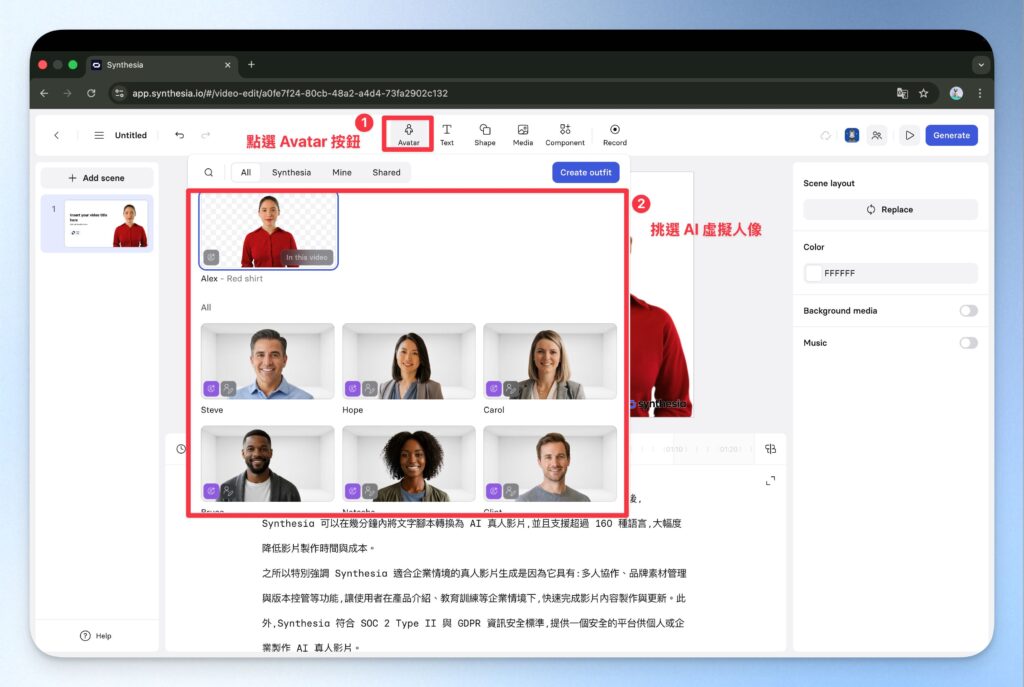The height and width of the screenshot is (687, 1024).
Task: Enable the Background media toggle
Action: (x=967, y=311)
